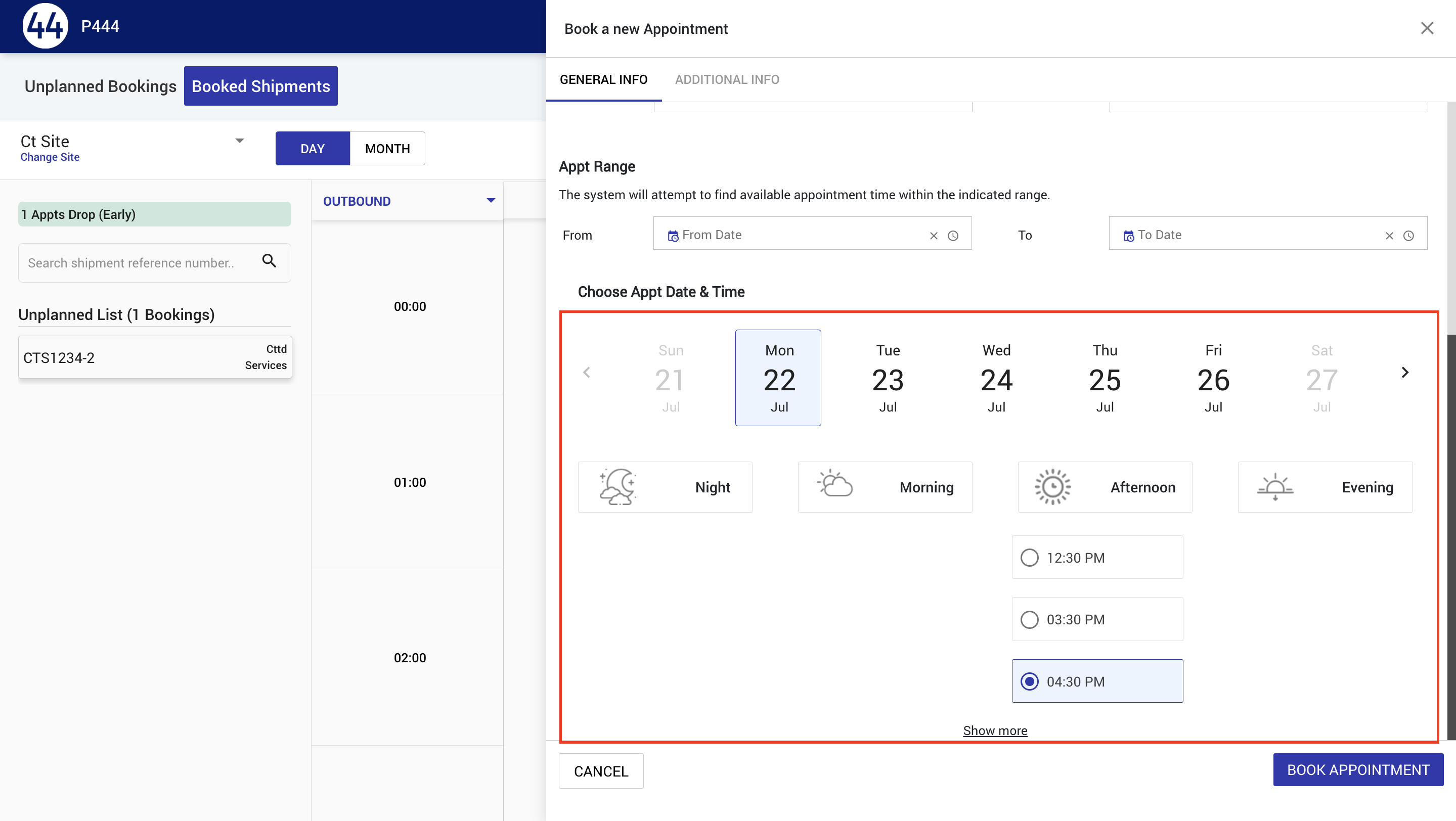Image resolution: width=1456 pixels, height=821 pixels.
Task: Open the From Date time picker clock
Action: click(953, 236)
